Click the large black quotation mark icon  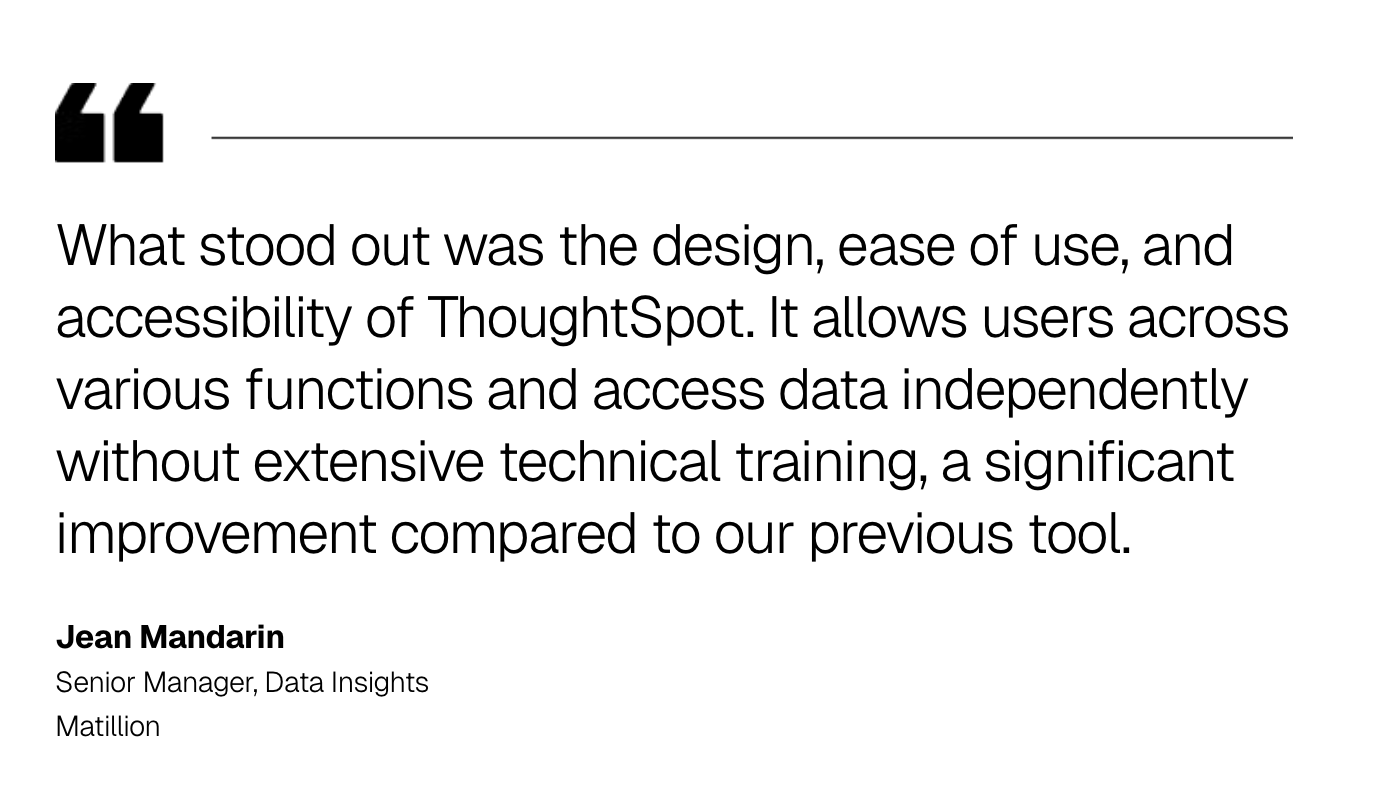(109, 122)
